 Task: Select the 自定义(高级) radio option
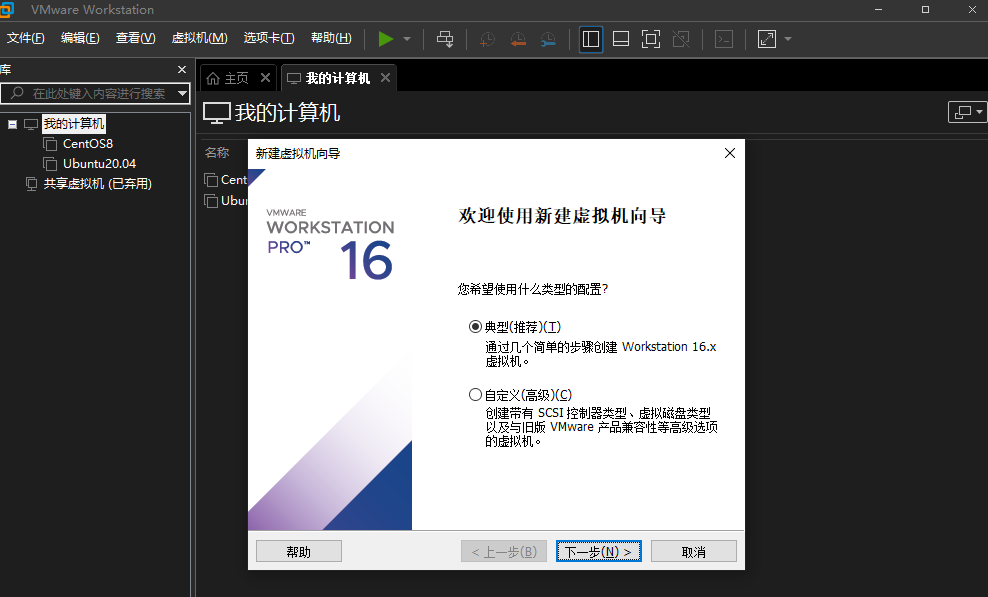tap(475, 395)
